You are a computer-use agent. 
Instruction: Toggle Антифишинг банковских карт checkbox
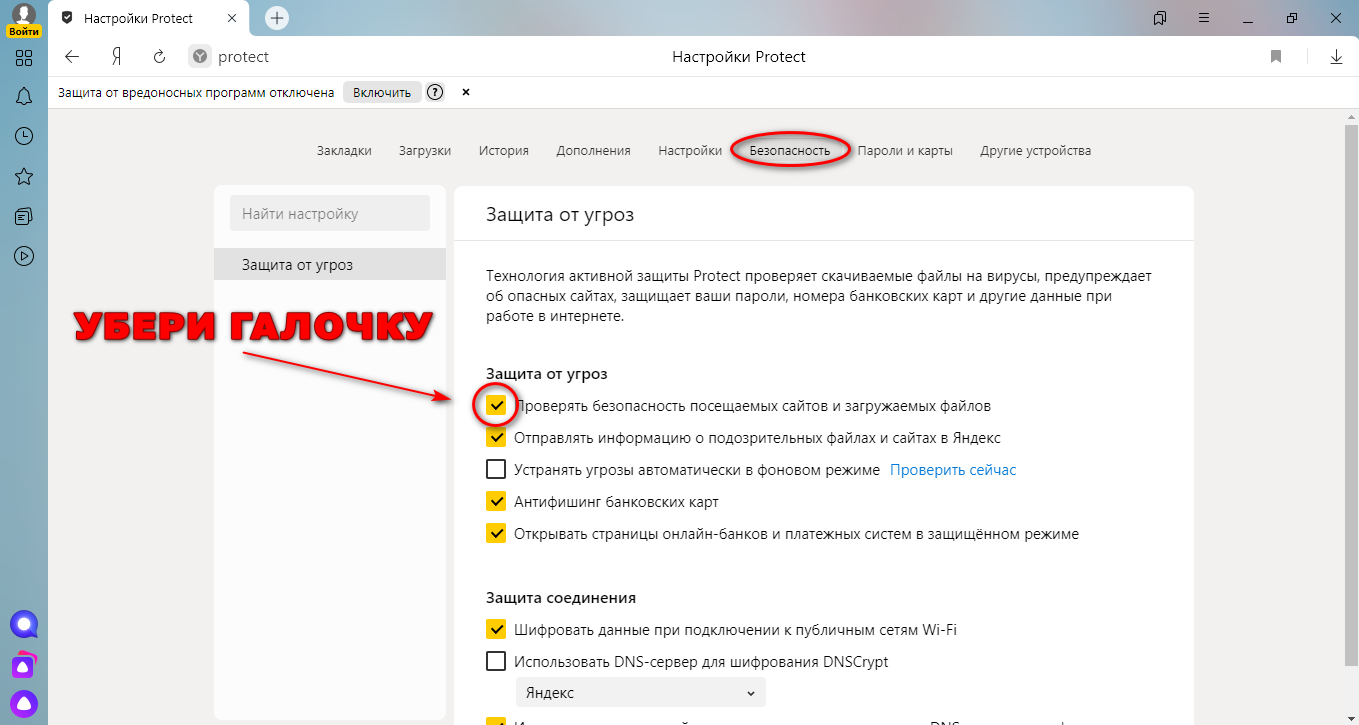tap(496, 501)
